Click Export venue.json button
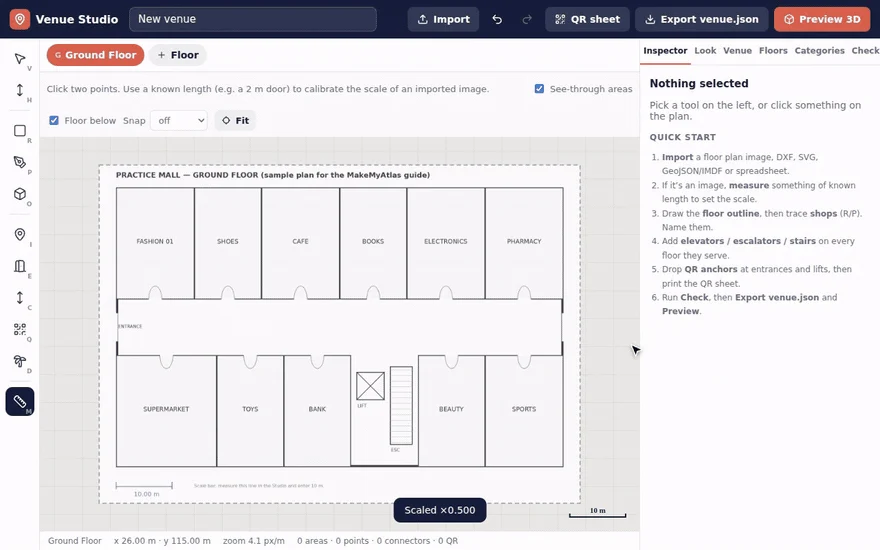 coord(702,19)
